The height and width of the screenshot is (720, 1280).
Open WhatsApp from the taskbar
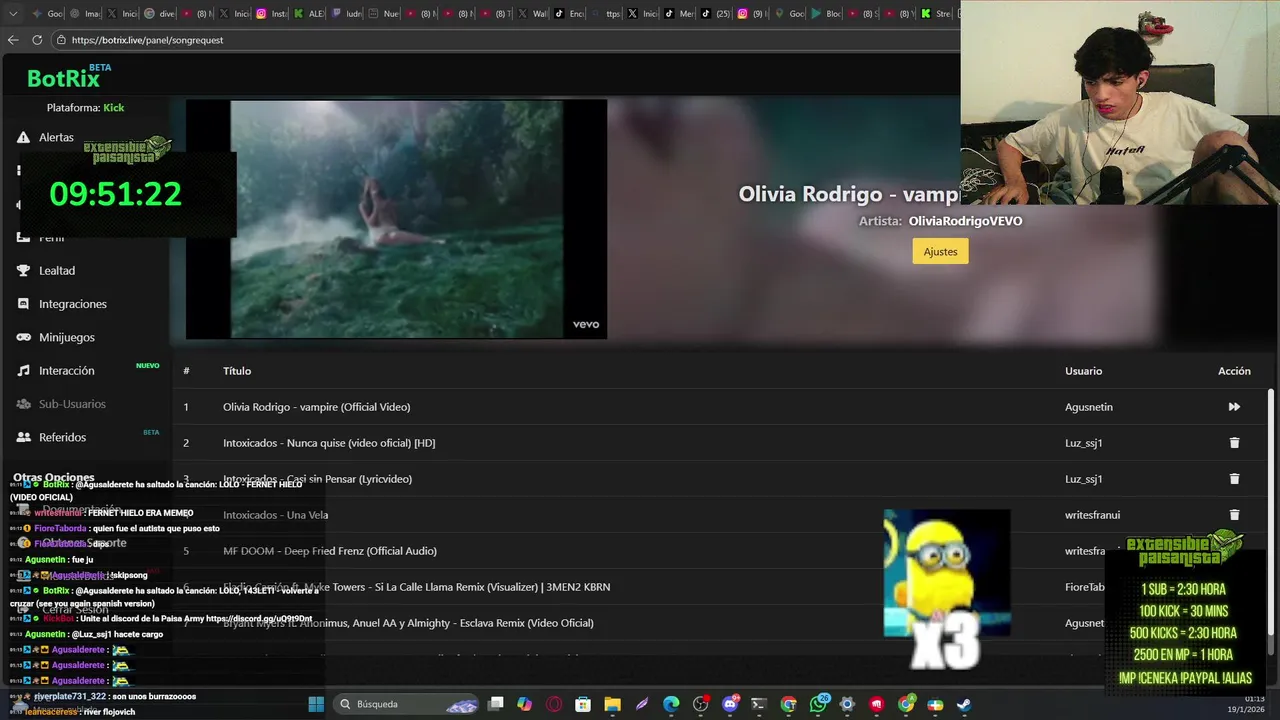pyautogui.click(x=819, y=704)
